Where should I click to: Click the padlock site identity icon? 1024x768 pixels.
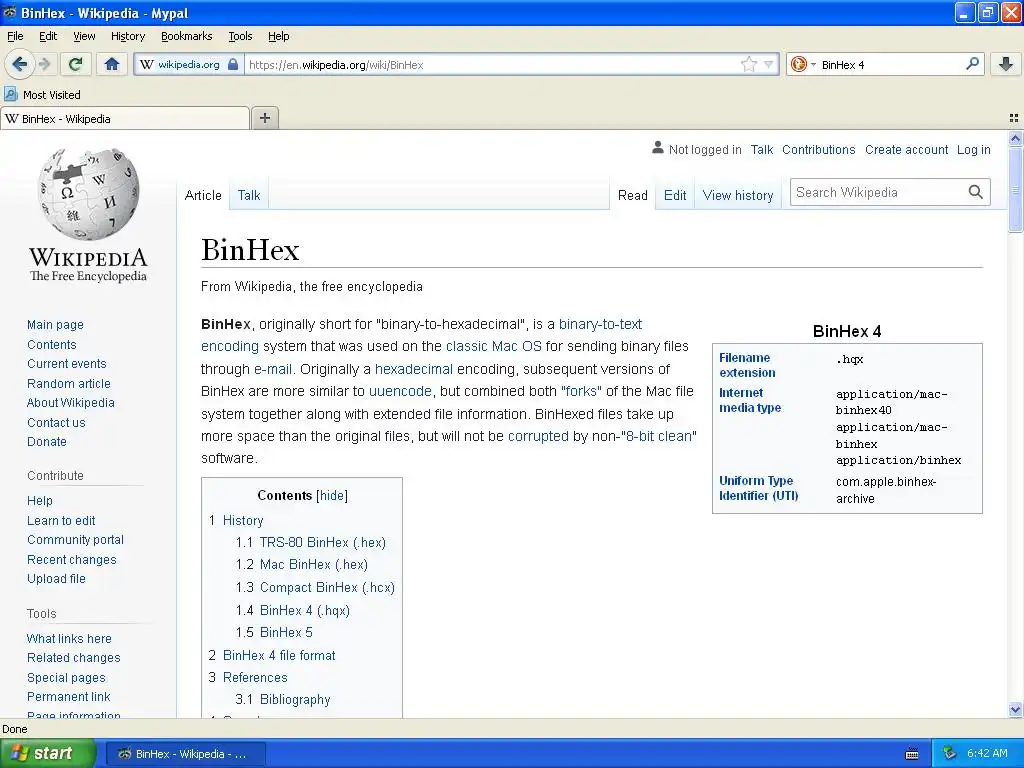(232, 65)
